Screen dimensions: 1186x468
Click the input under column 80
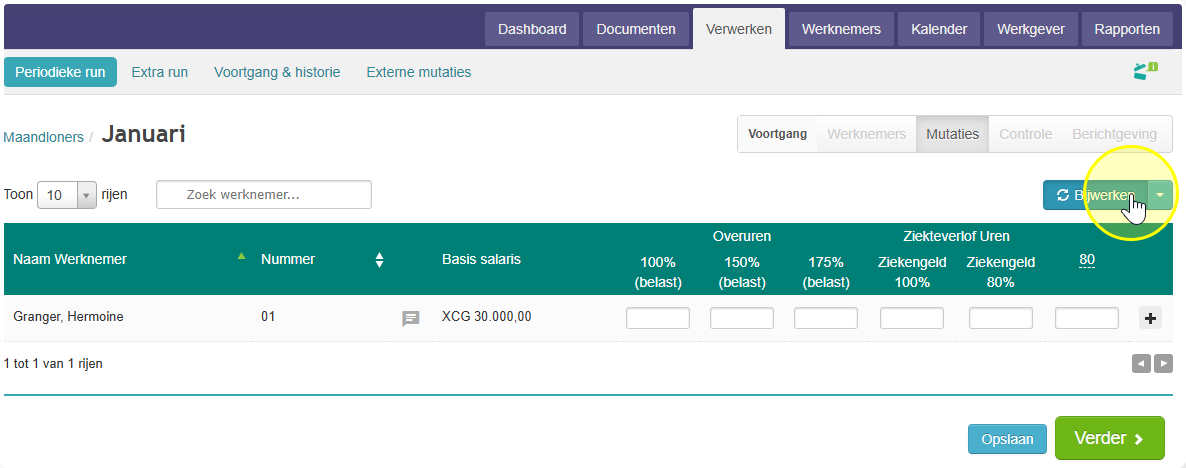[x=1087, y=318]
